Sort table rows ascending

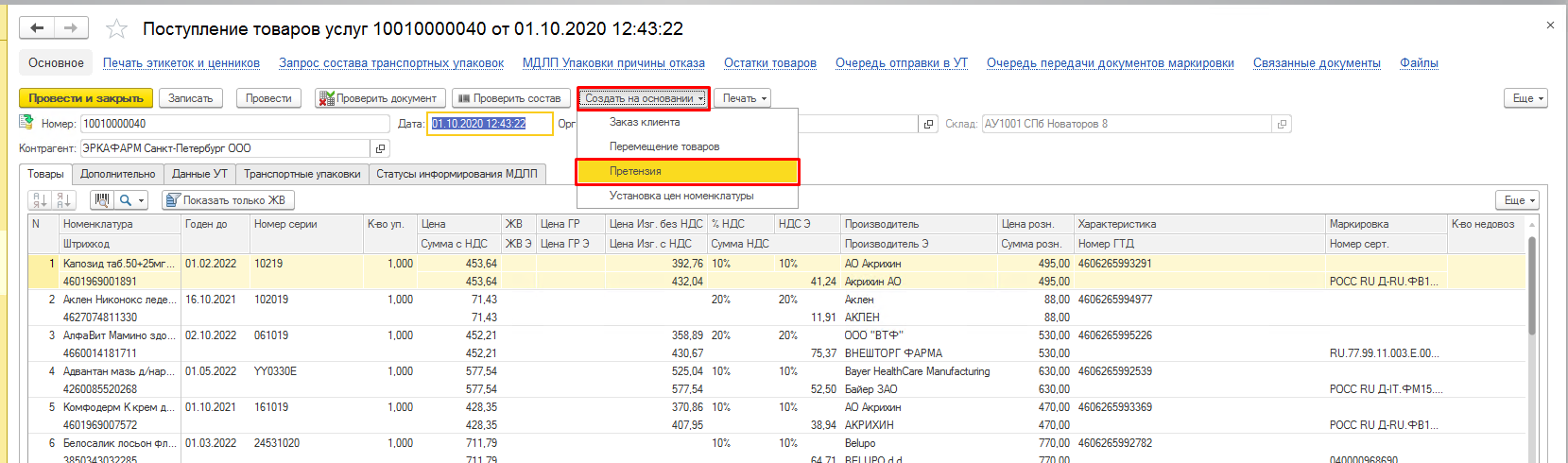pyautogui.click(x=40, y=200)
